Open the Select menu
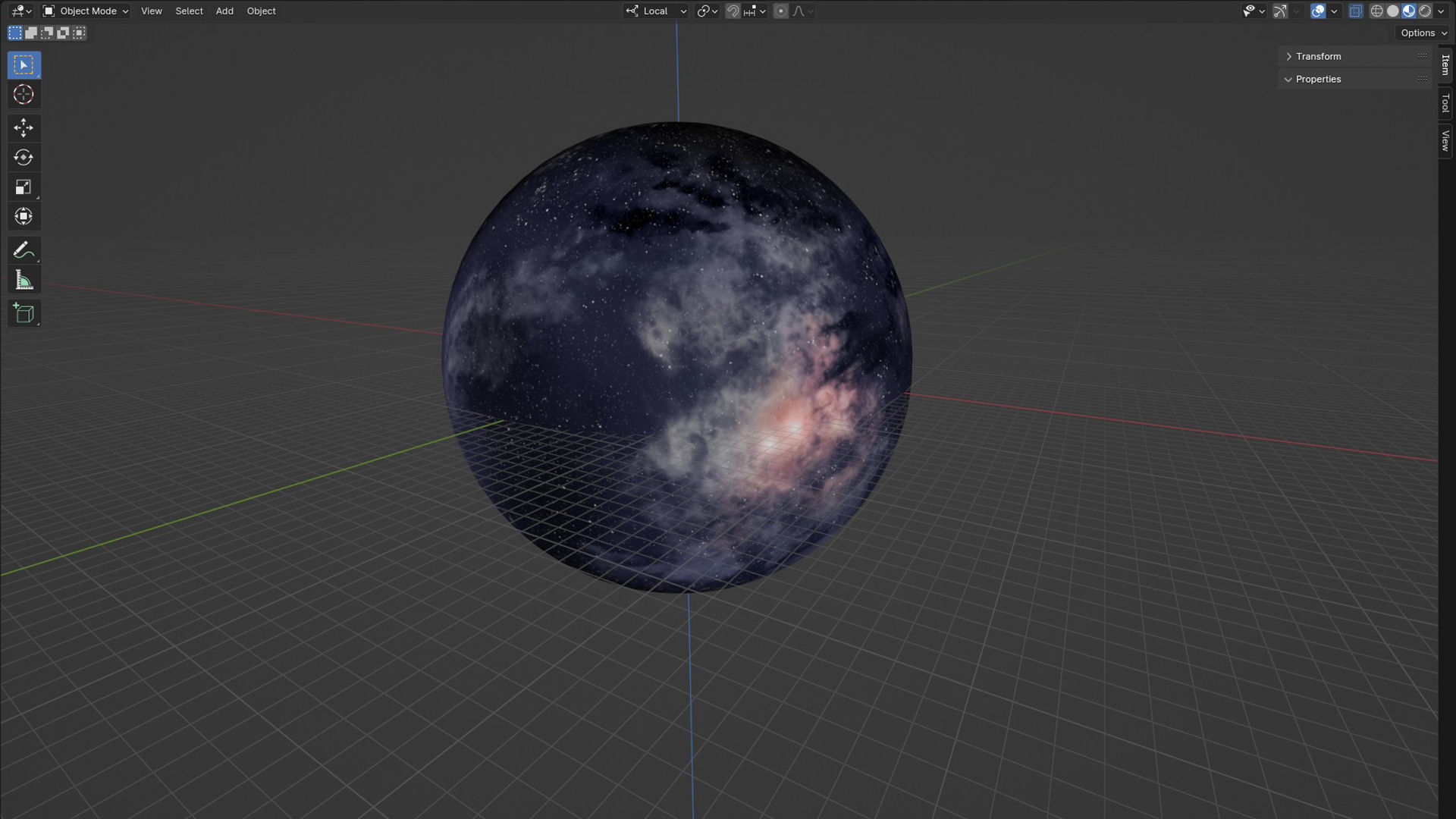The image size is (1456, 819). tap(189, 11)
